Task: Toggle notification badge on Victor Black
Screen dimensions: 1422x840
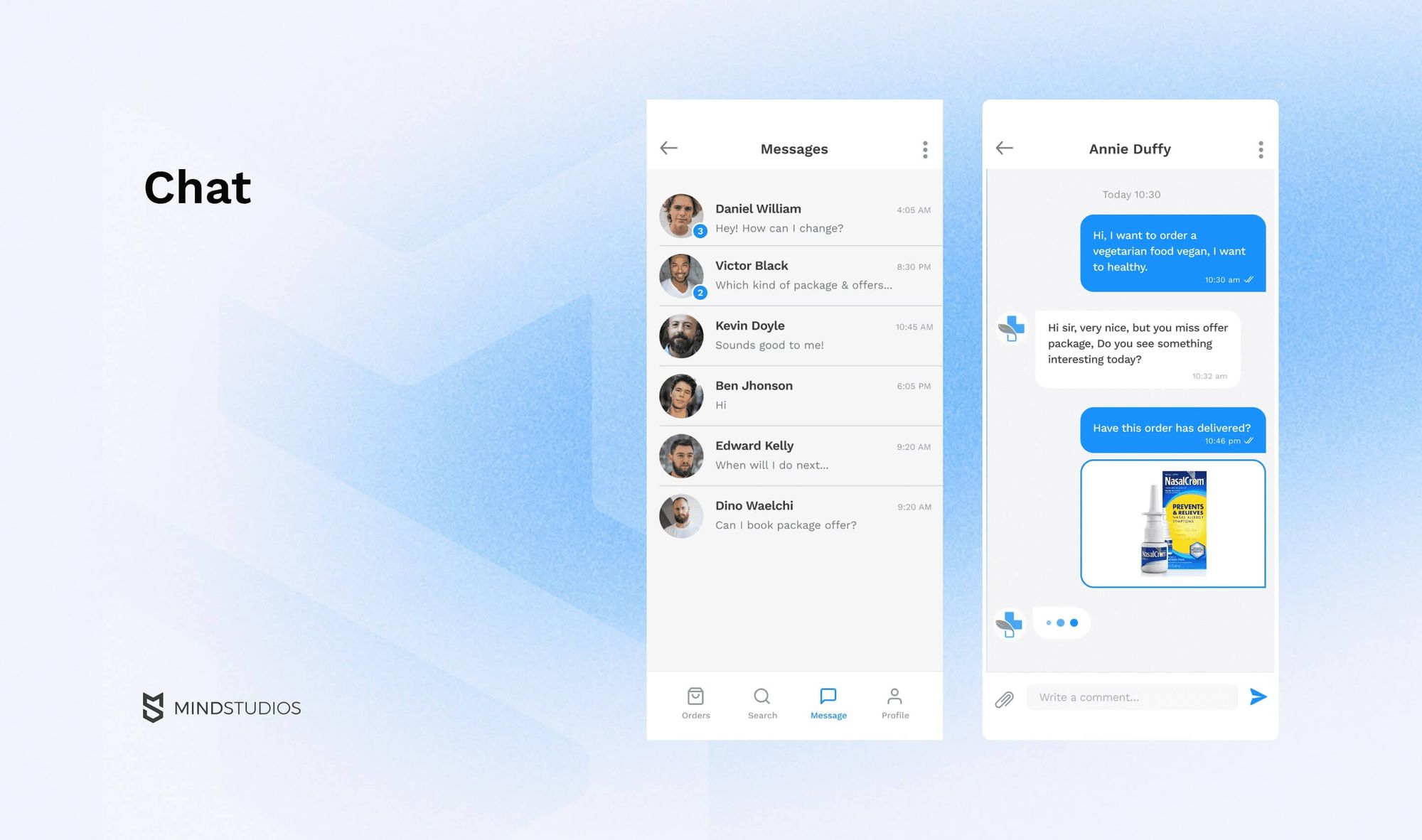Action: (x=701, y=292)
